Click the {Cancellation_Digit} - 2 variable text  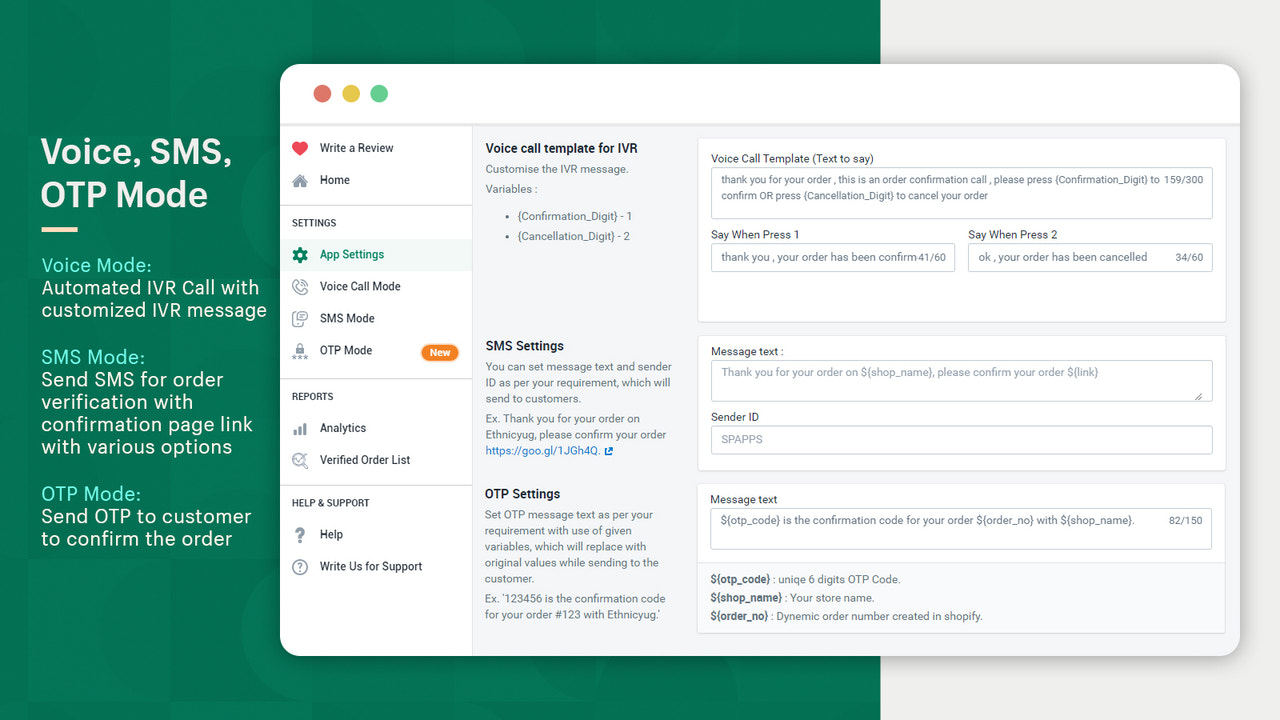pos(574,237)
